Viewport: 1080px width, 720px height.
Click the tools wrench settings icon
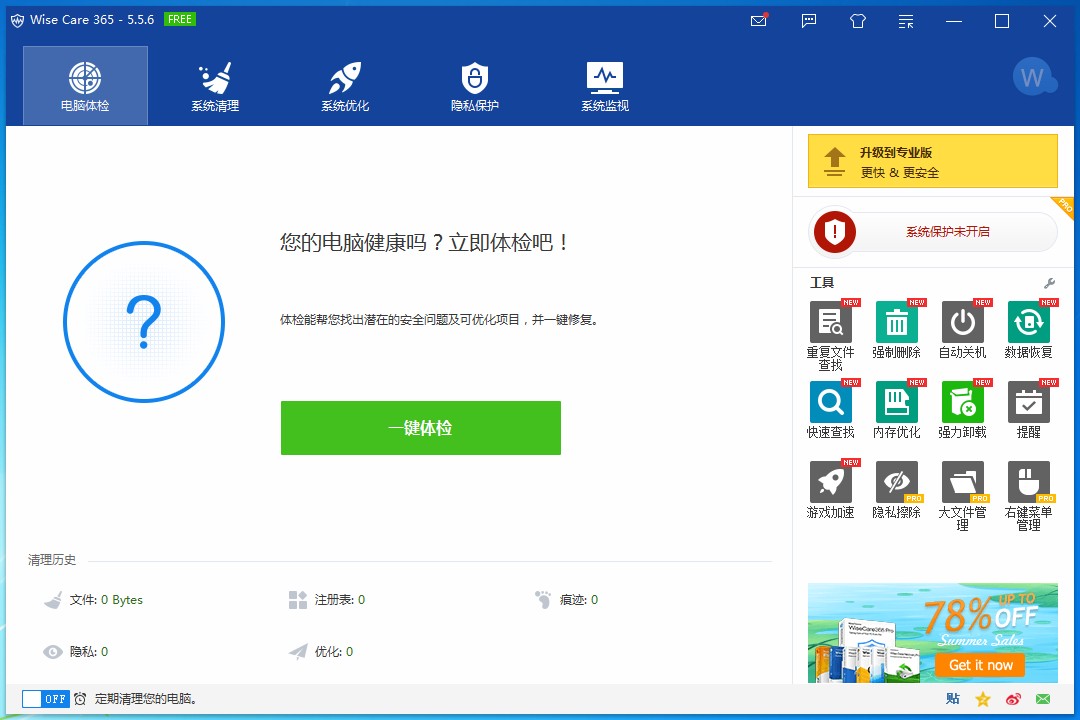coord(1049,283)
